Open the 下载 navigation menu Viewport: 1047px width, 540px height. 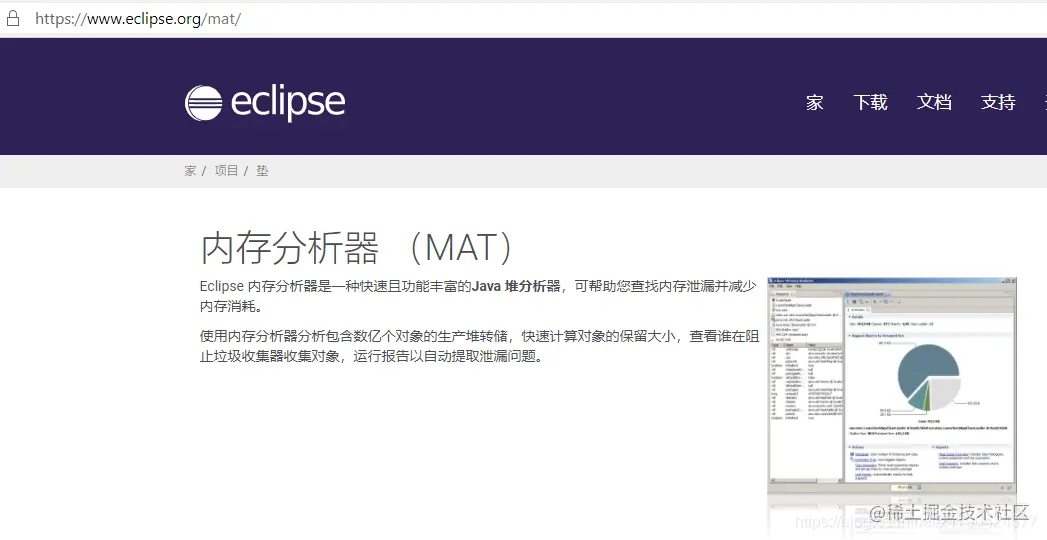pos(870,102)
